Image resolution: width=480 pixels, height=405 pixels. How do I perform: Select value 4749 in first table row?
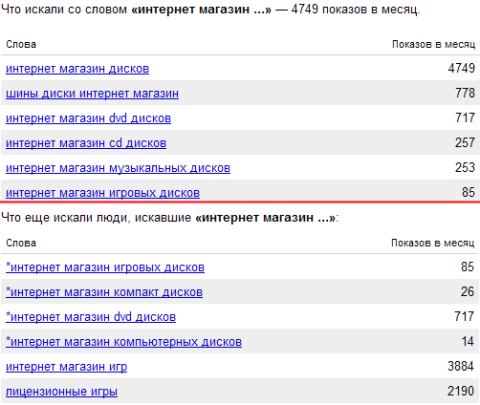point(461,68)
